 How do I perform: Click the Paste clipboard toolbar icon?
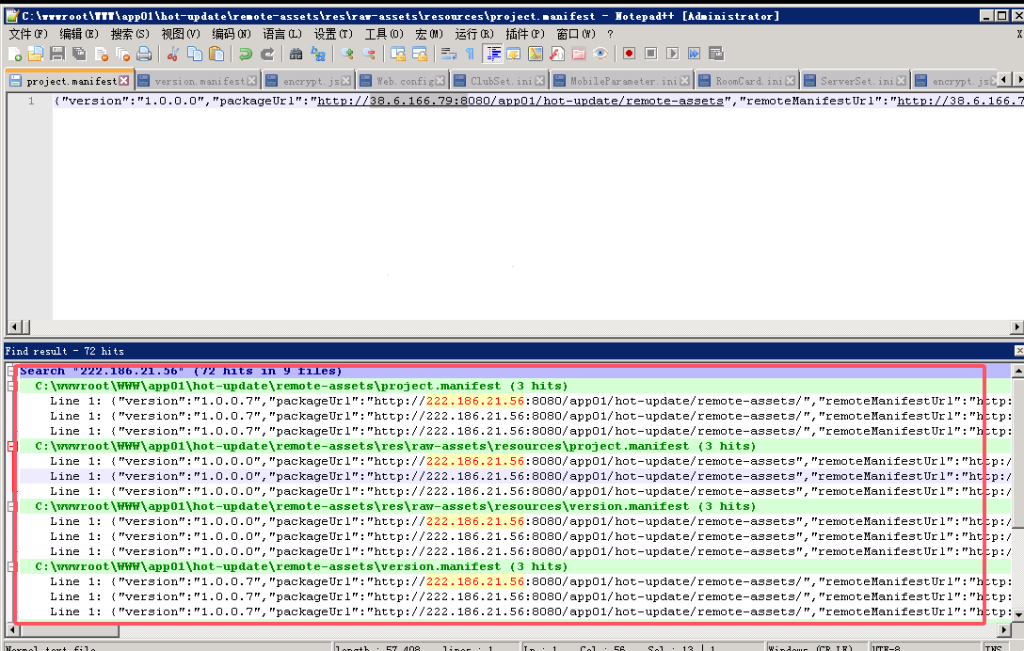pos(216,54)
